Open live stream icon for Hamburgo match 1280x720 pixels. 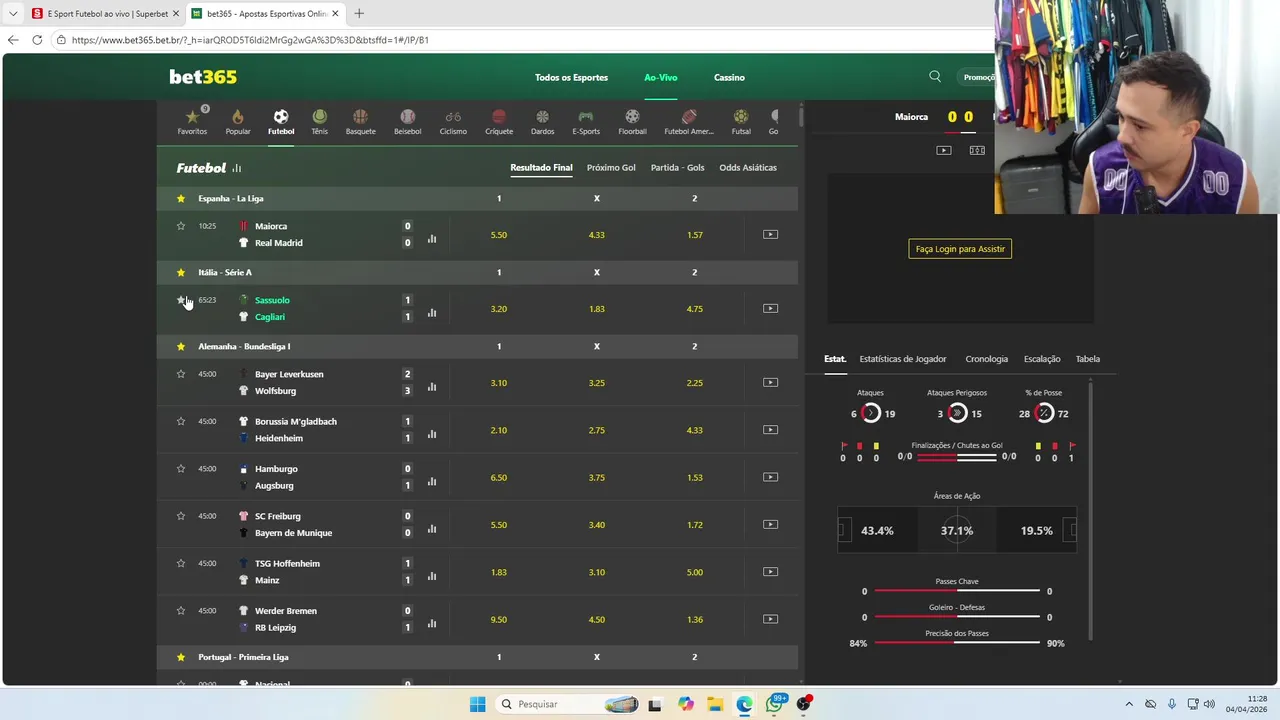pos(770,477)
